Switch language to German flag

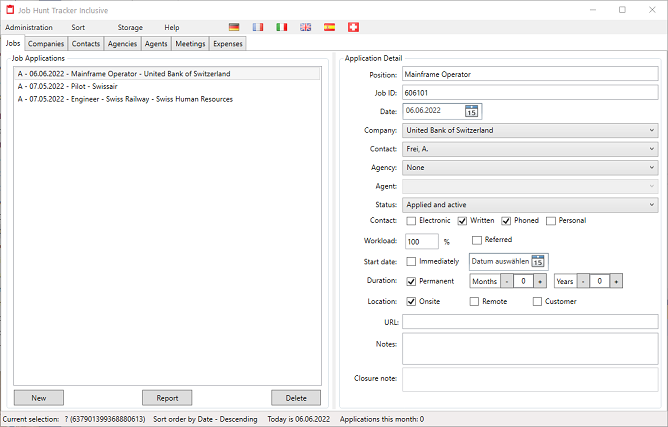[234, 27]
